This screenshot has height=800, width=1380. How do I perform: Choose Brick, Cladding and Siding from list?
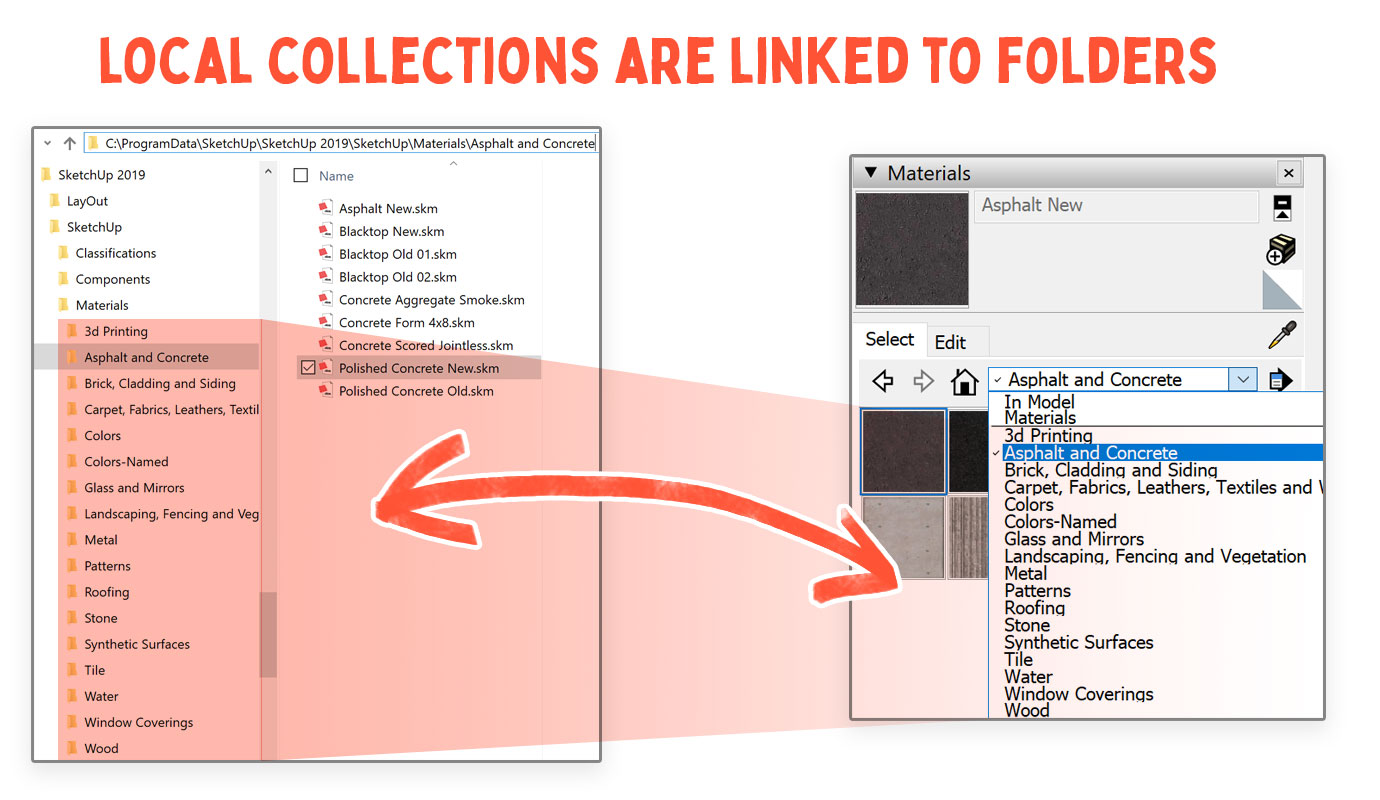pos(1110,470)
